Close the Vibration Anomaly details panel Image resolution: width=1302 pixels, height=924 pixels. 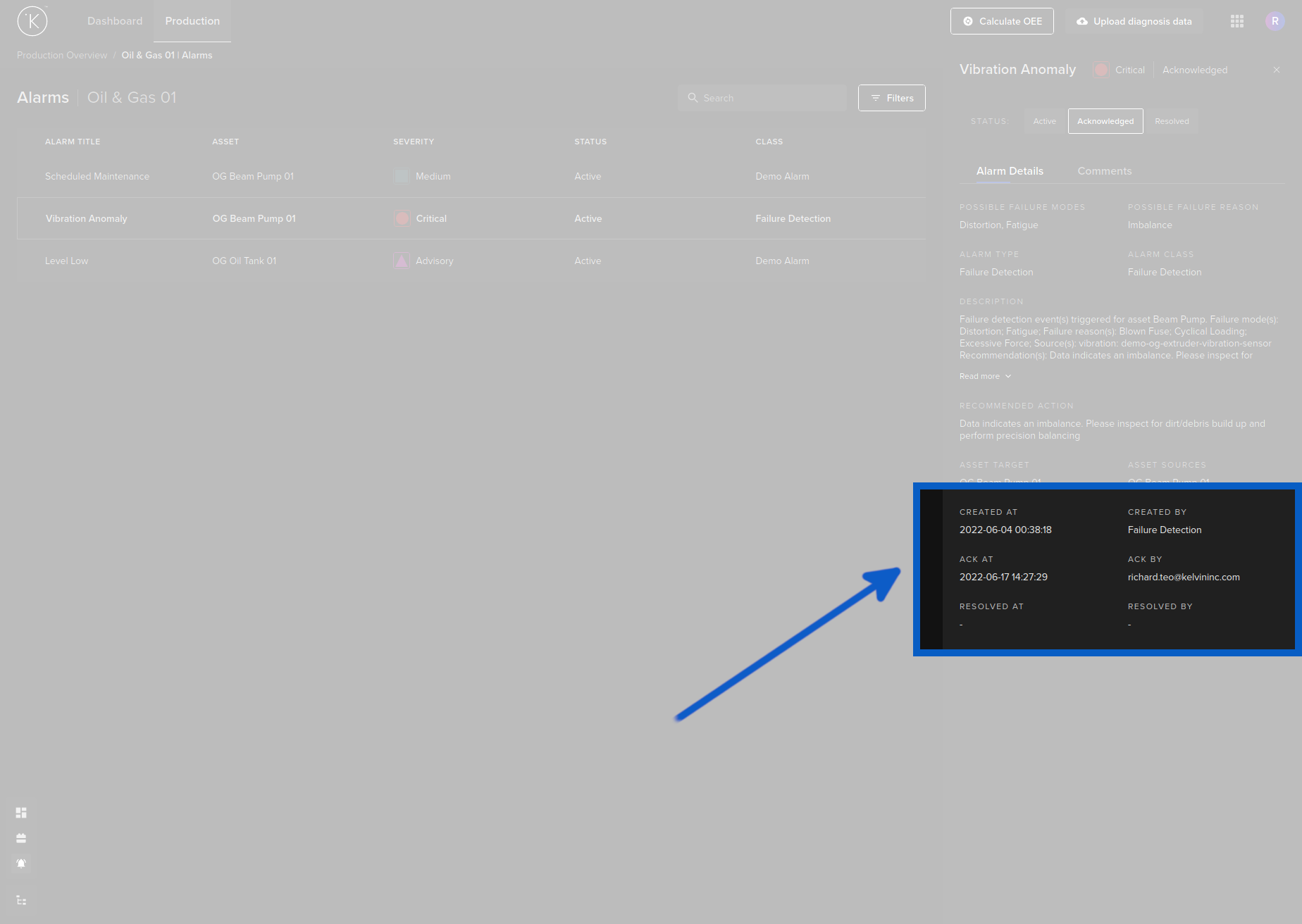coord(1277,70)
